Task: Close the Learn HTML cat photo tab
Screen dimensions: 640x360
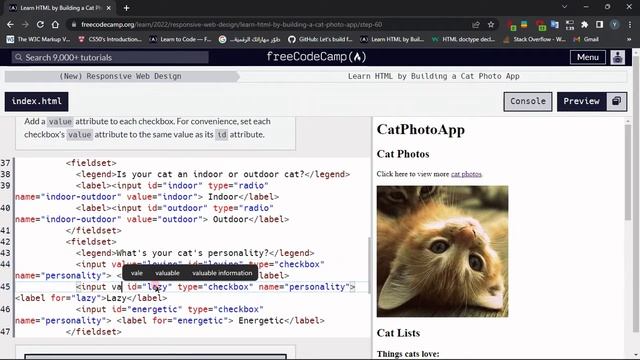Action: [x=109, y=8]
